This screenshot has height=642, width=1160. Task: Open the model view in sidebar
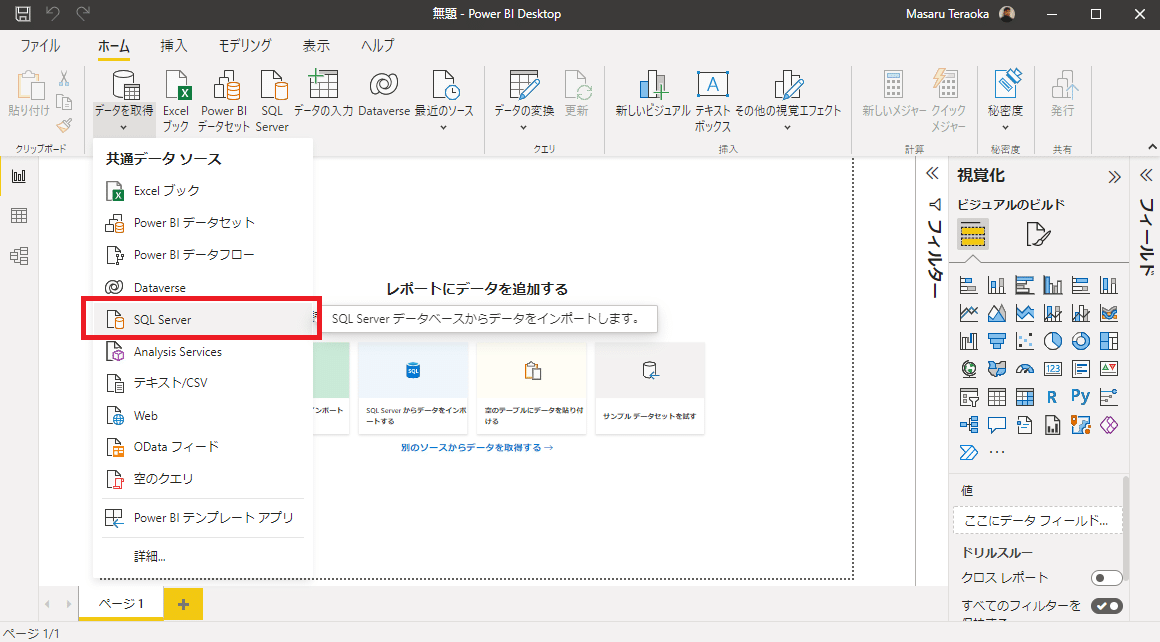pos(19,256)
